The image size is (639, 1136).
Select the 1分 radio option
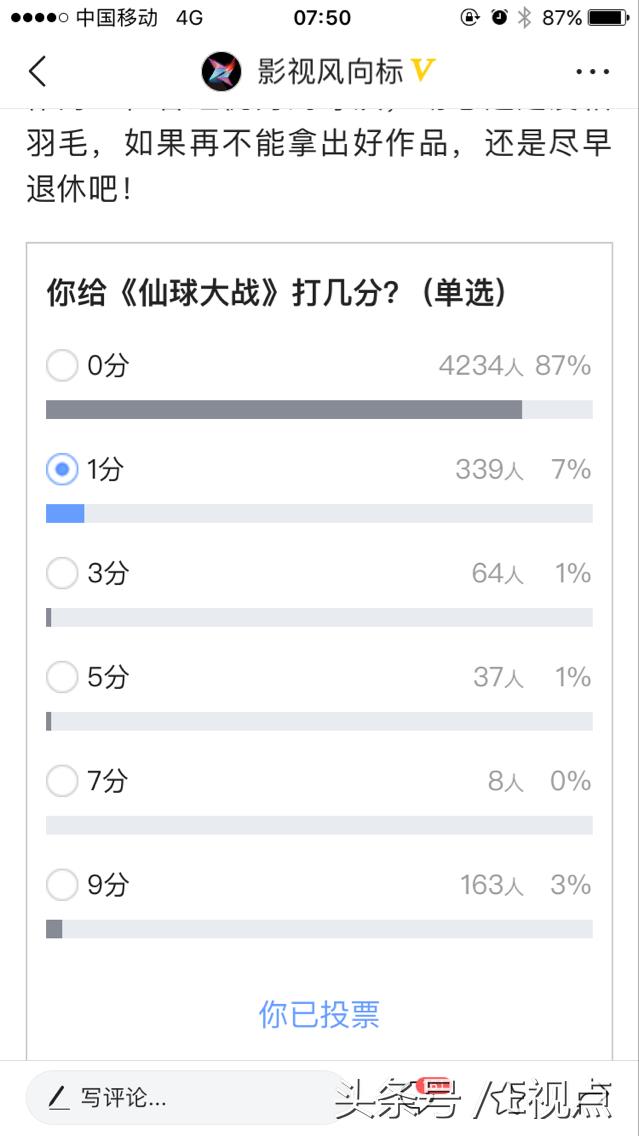click(62, 469)
